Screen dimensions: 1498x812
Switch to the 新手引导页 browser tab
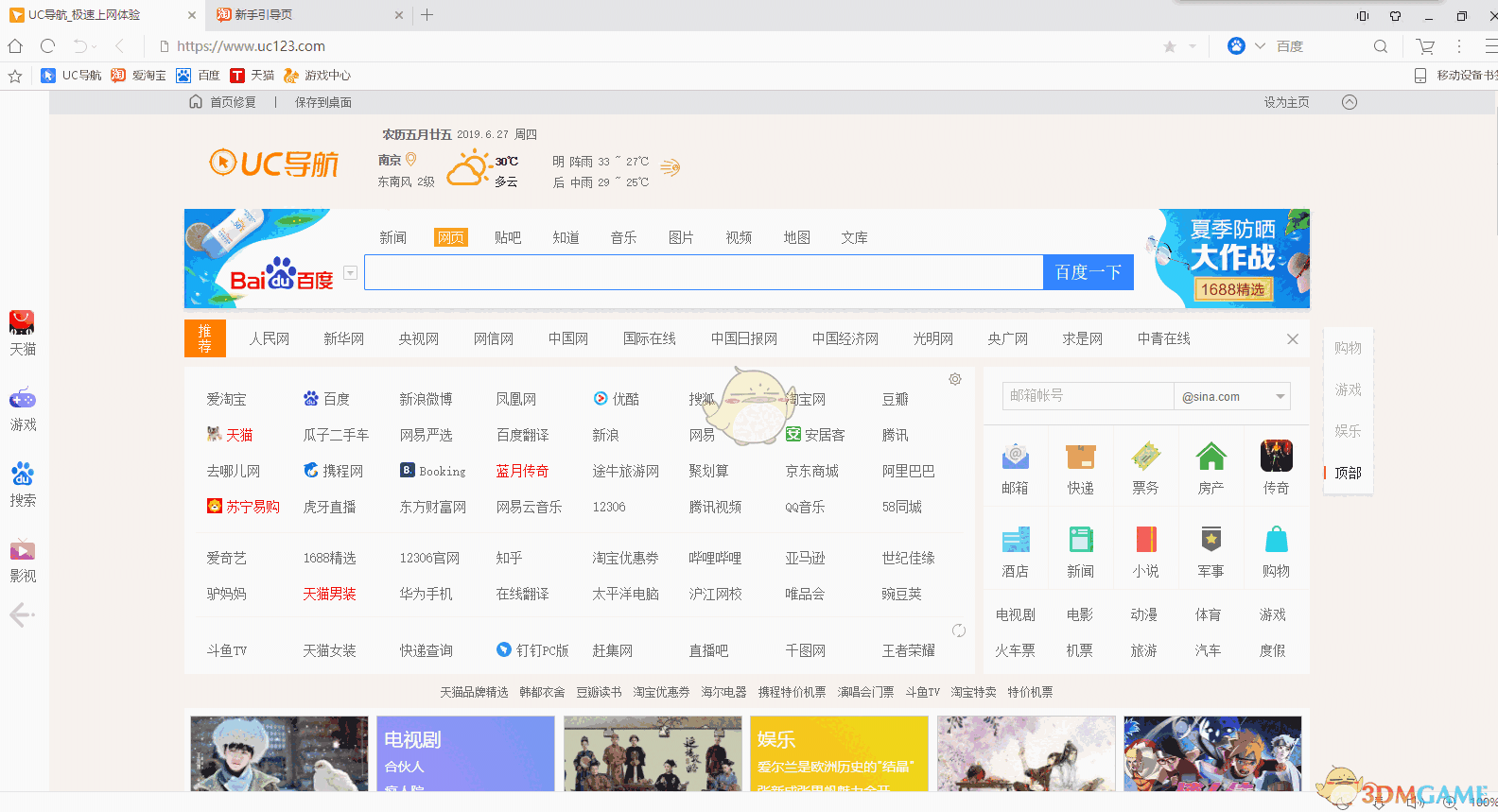pos(309,15)
